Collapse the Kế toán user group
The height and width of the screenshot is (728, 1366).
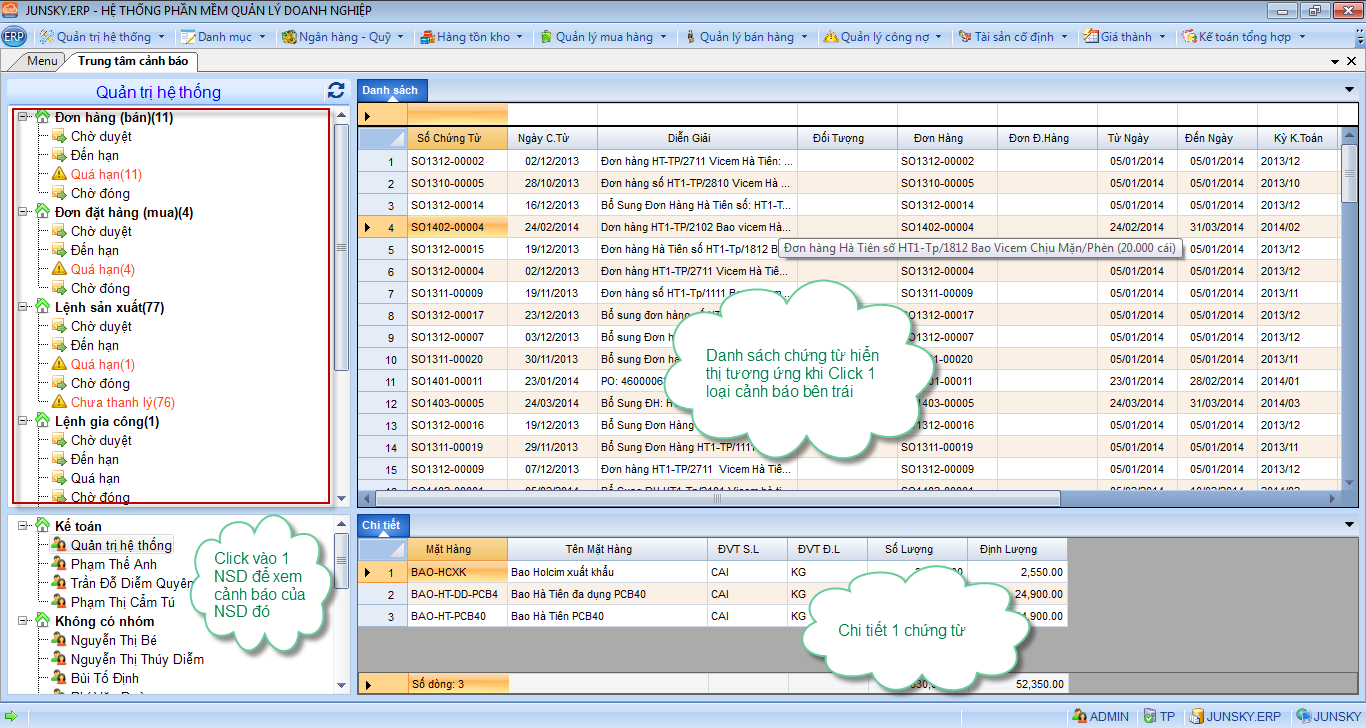pos(22,526)
